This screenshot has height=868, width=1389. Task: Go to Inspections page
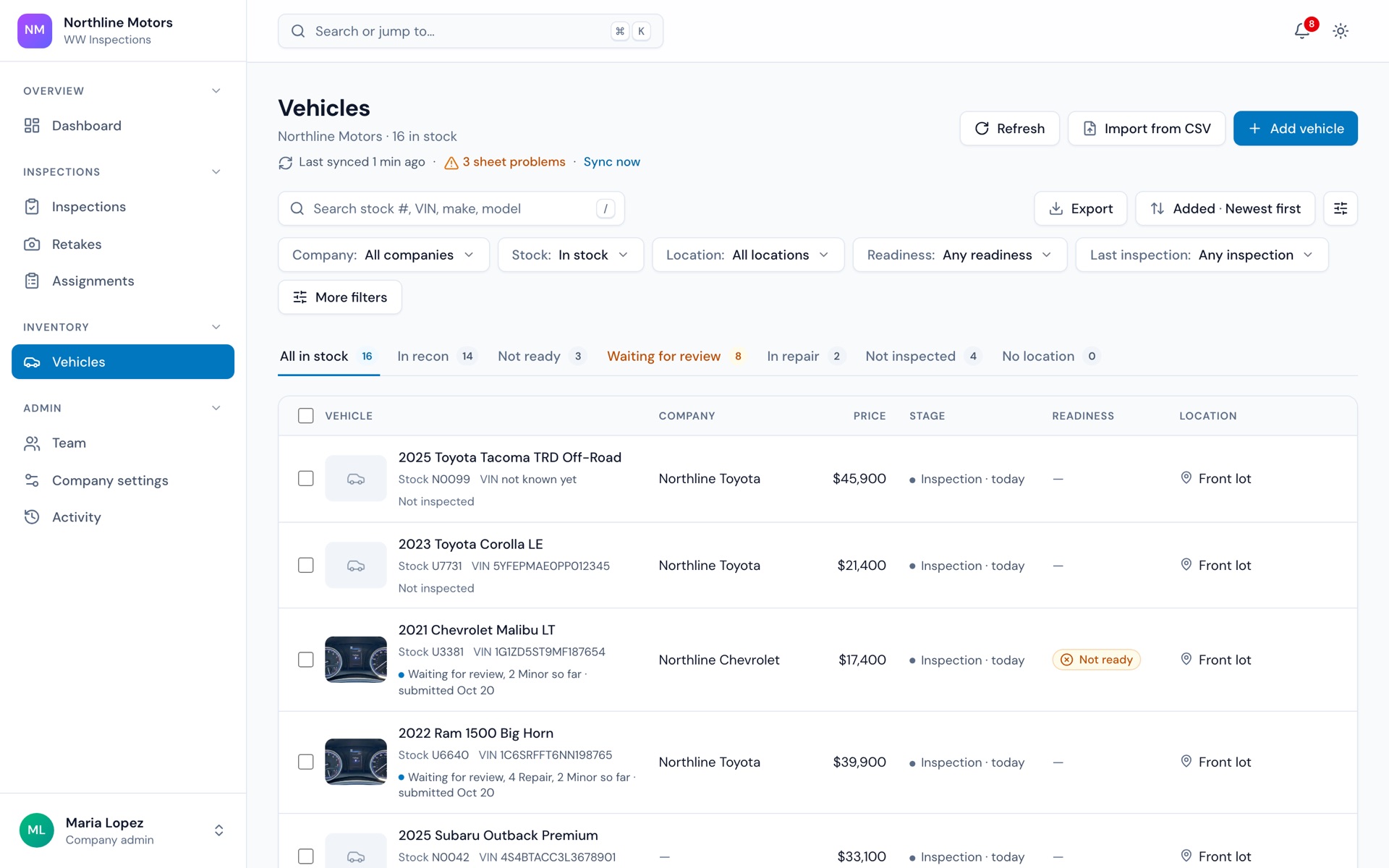tap(123, 207)
